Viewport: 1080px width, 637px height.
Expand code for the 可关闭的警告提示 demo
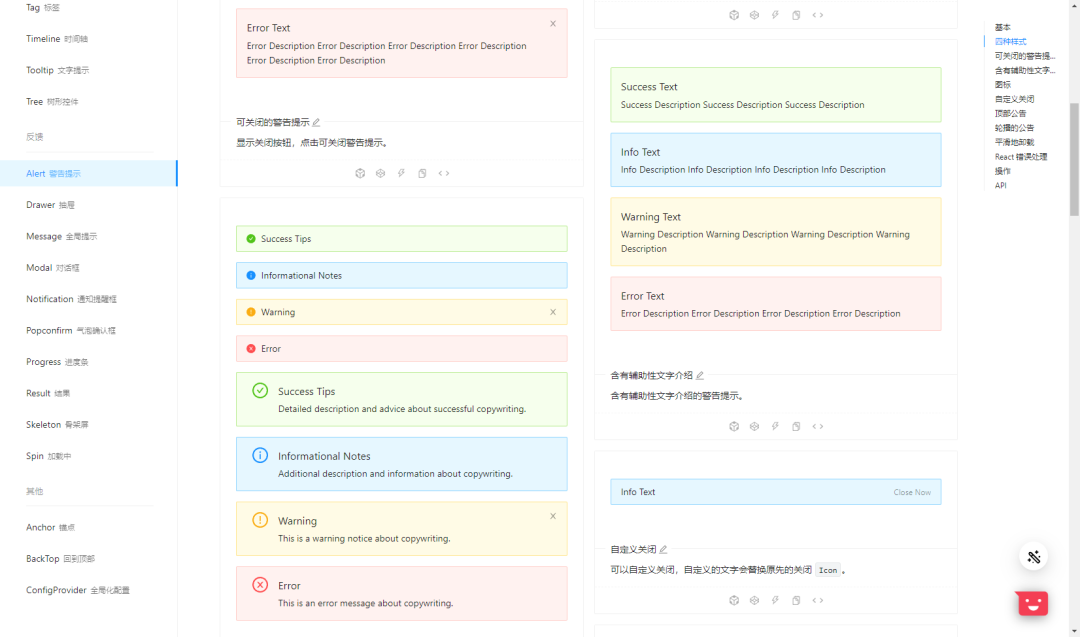(443, 173)
